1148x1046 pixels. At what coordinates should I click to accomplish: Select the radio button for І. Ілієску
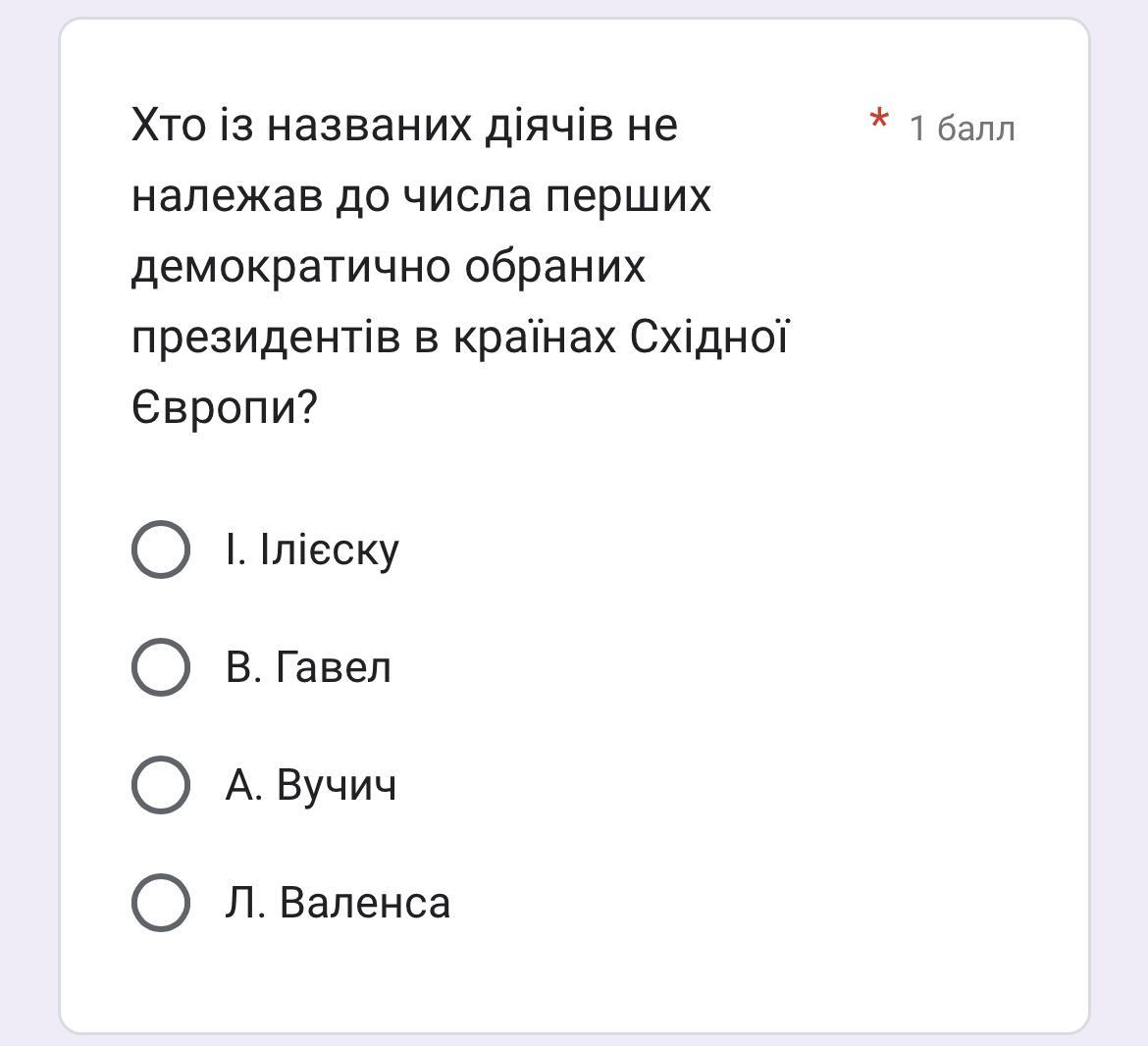coord(160,549)
